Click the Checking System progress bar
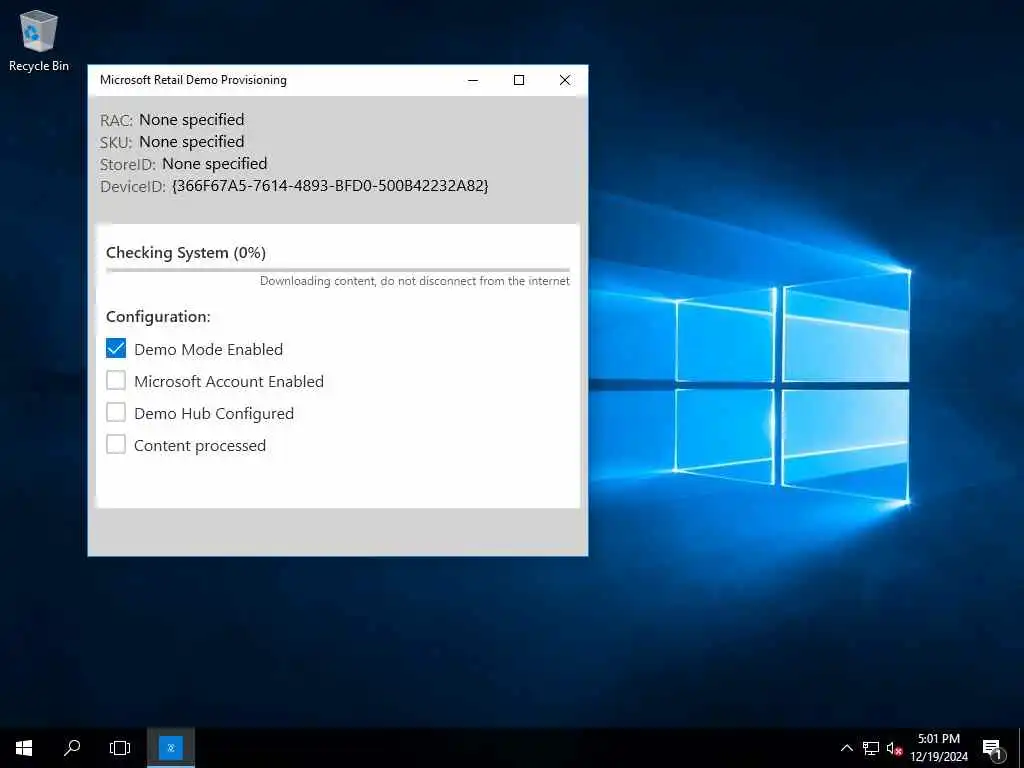This screenshot has width=1024, height=768. pos(338,270)
